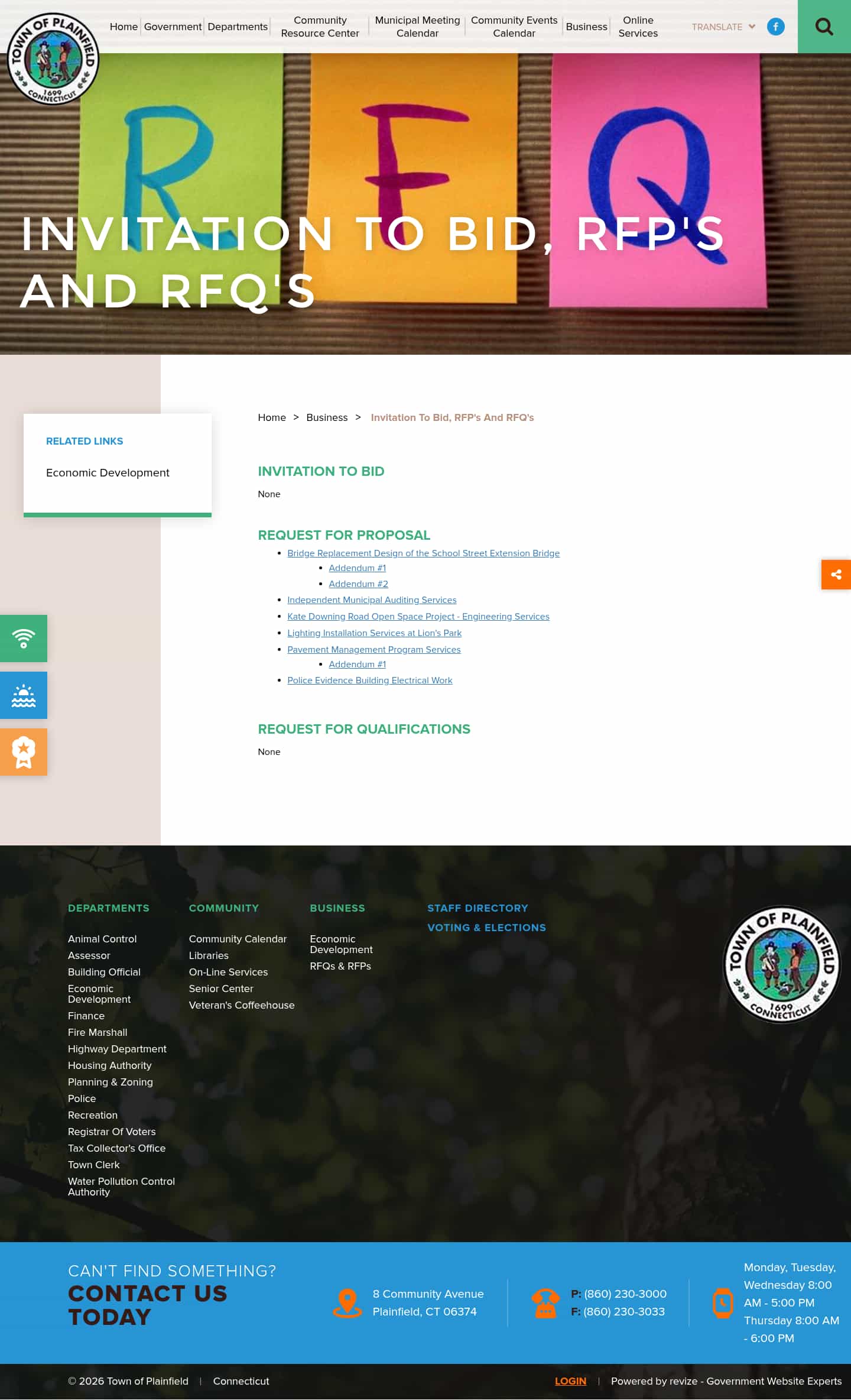Open Animal Control footer link

click(x=102, y=939)
